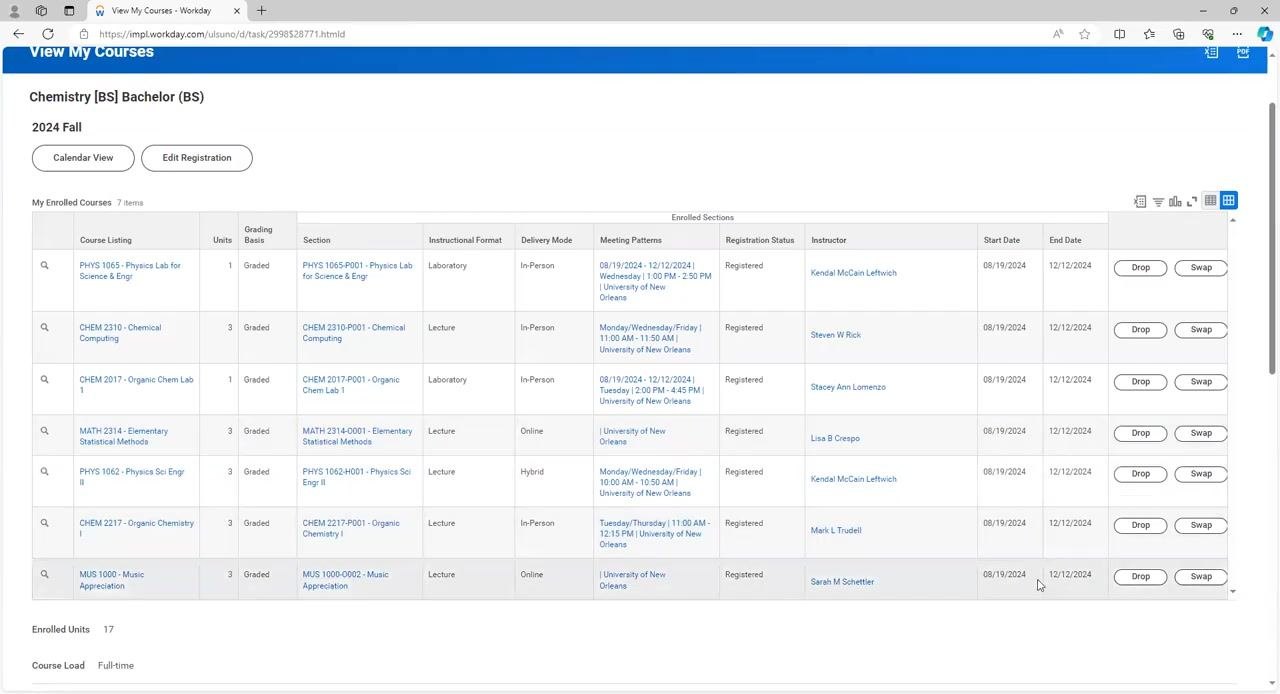The image size is (1280, 694).
Task: Drop CHEM 2017 Organic Chem Lab
Action: click(x=1140, y=382)
